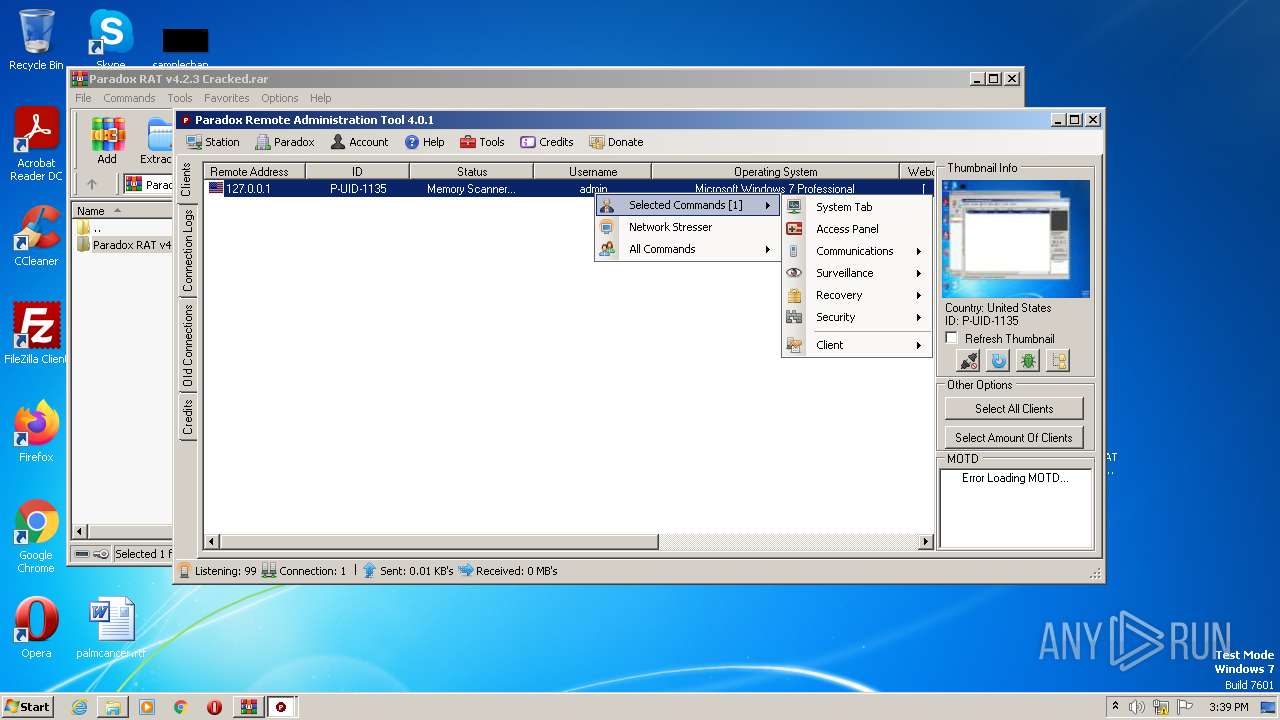Choose Network Stresser in the context menu
1280x720 pixels.
pos(687,227)
